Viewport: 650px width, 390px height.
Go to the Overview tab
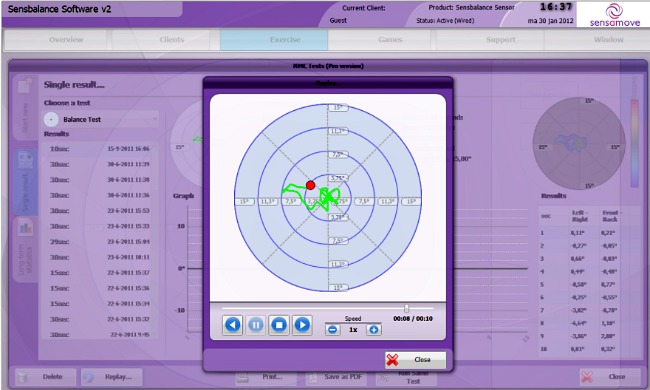pos(66,40)
